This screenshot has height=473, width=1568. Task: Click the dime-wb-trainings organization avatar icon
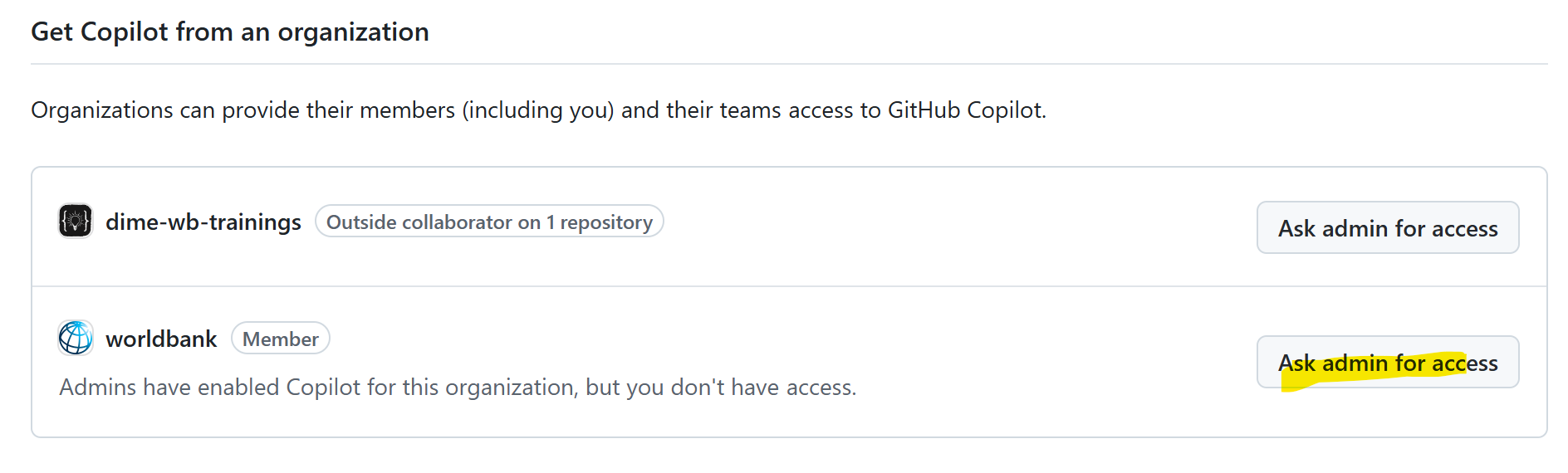pyautogui.click(x=76, y=222)
